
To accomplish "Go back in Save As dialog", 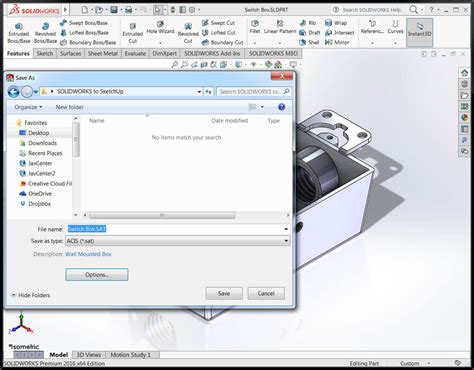I will coord(13,91).
